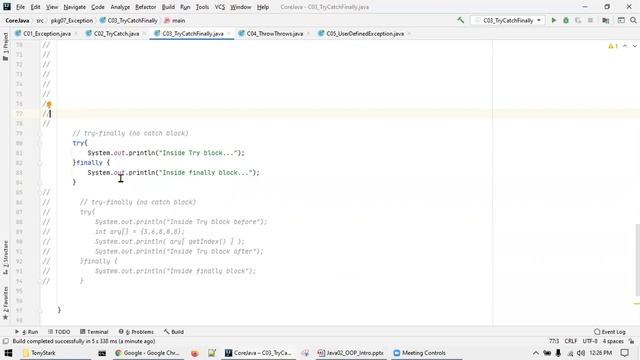The width and height of the screenshot is (640, 360).
Task: Switch to C02_TryCatch.java tab
Action: point(116,33)
